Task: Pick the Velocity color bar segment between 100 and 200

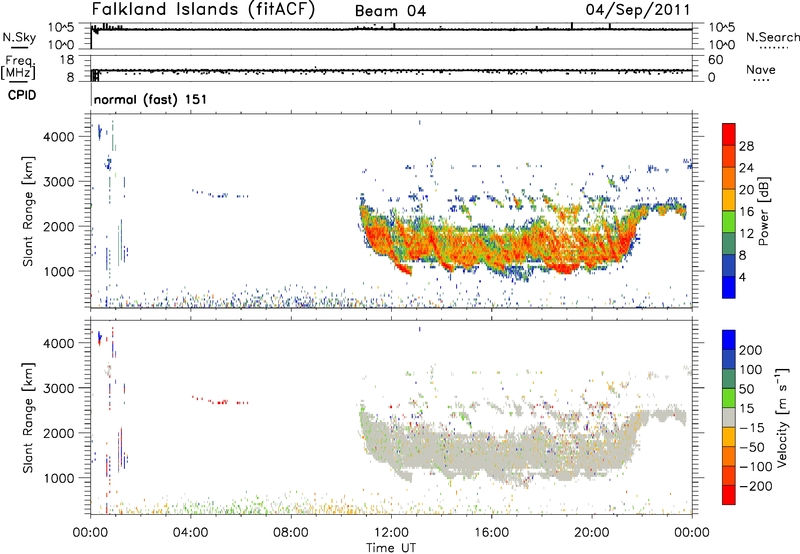Action: (x=729, y=360)
